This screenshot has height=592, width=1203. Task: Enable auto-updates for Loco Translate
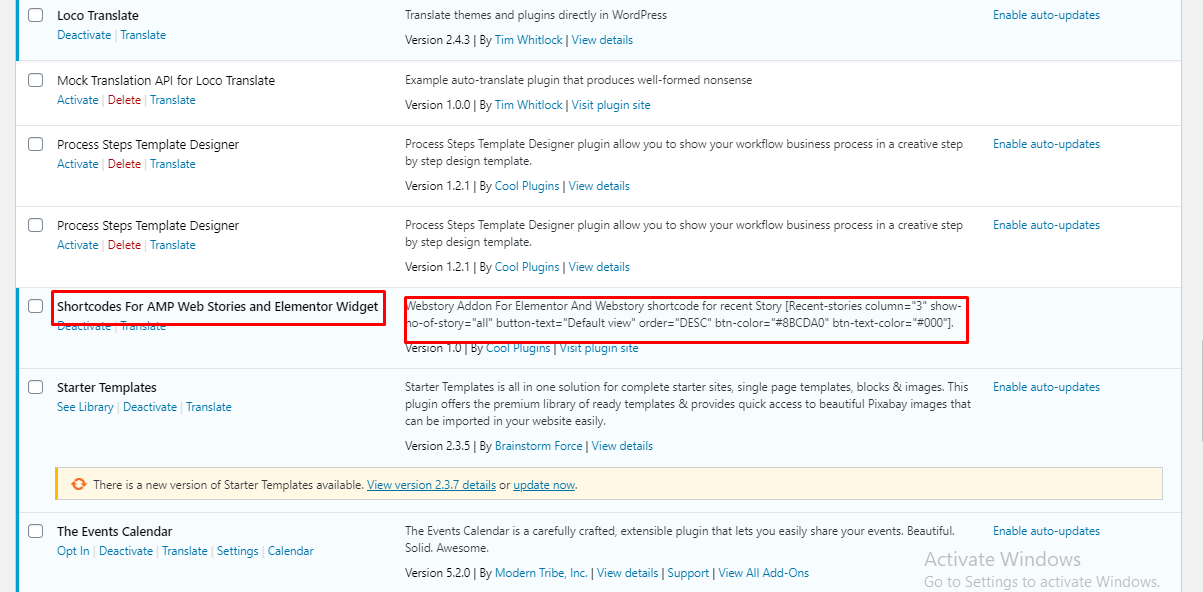pyautogui.click(x=1046, y=15)
